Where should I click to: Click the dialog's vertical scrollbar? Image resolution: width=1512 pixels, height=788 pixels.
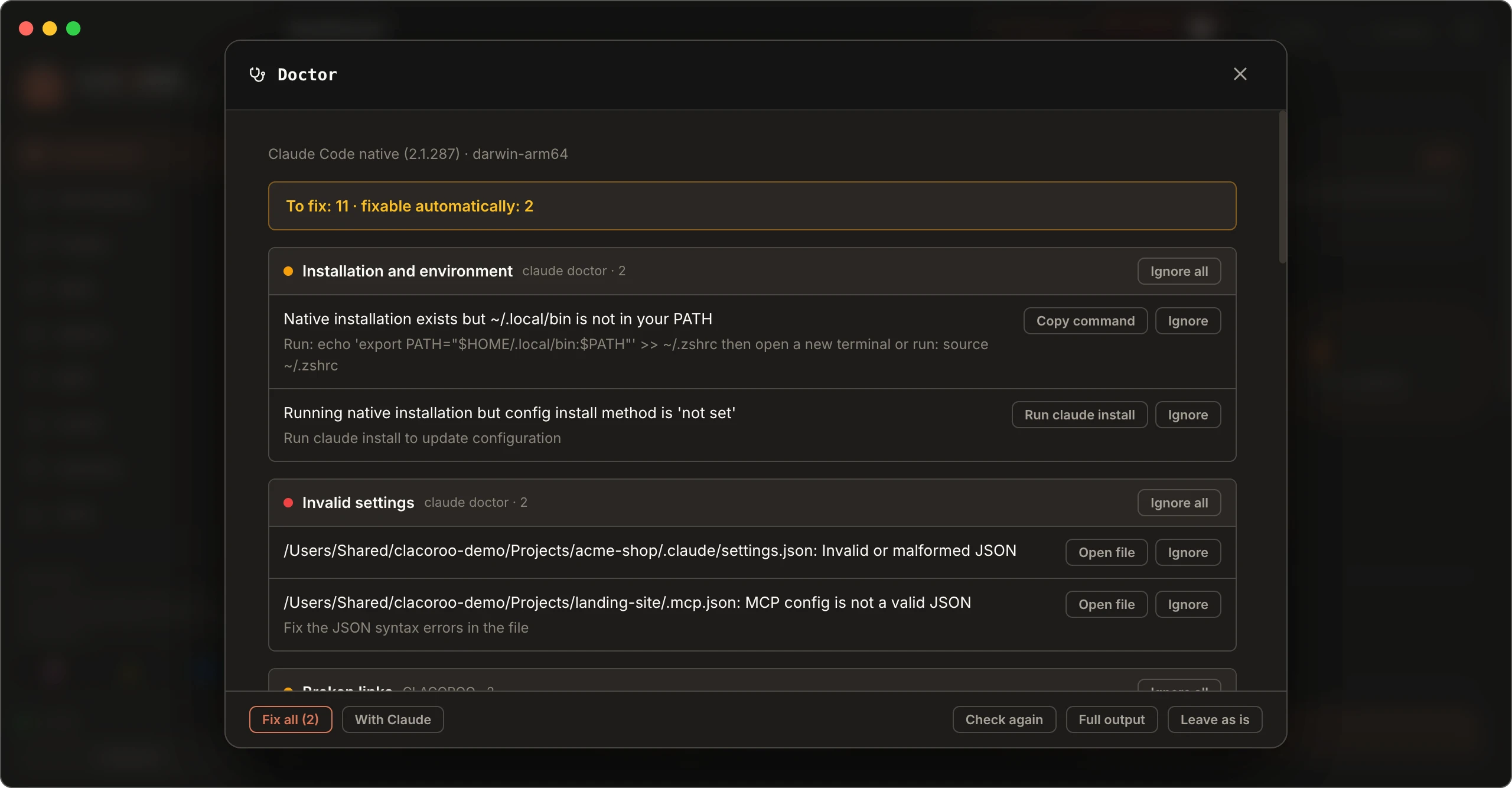[x=1282, y=187]
